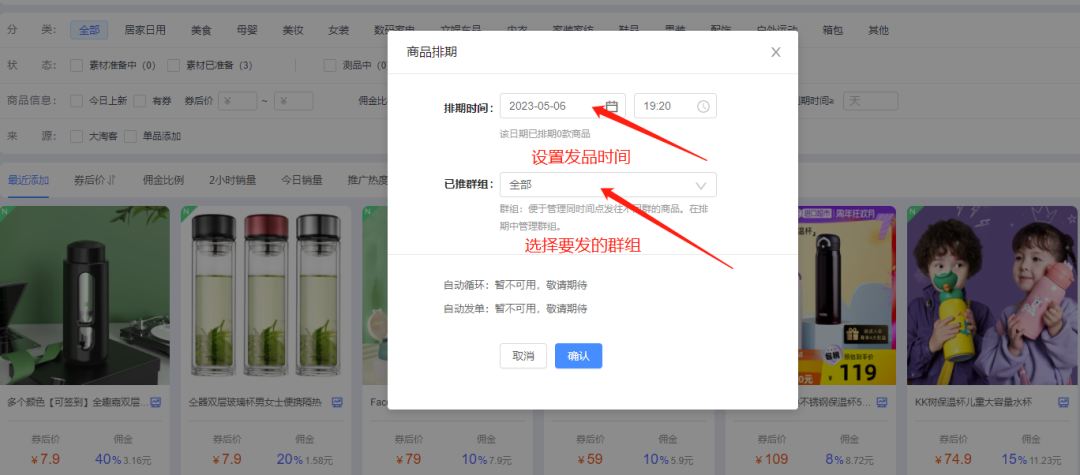Open calendar icon in 排期时间 date field
Screen dimensions: 1080x475
pos(612,106)
